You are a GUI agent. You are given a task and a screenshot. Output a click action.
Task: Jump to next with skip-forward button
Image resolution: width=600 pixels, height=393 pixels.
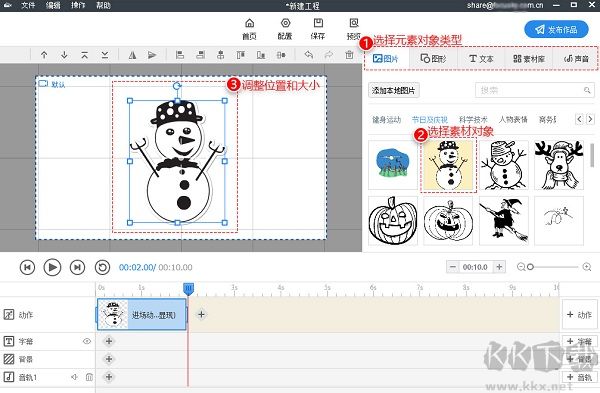click(77, 267)
